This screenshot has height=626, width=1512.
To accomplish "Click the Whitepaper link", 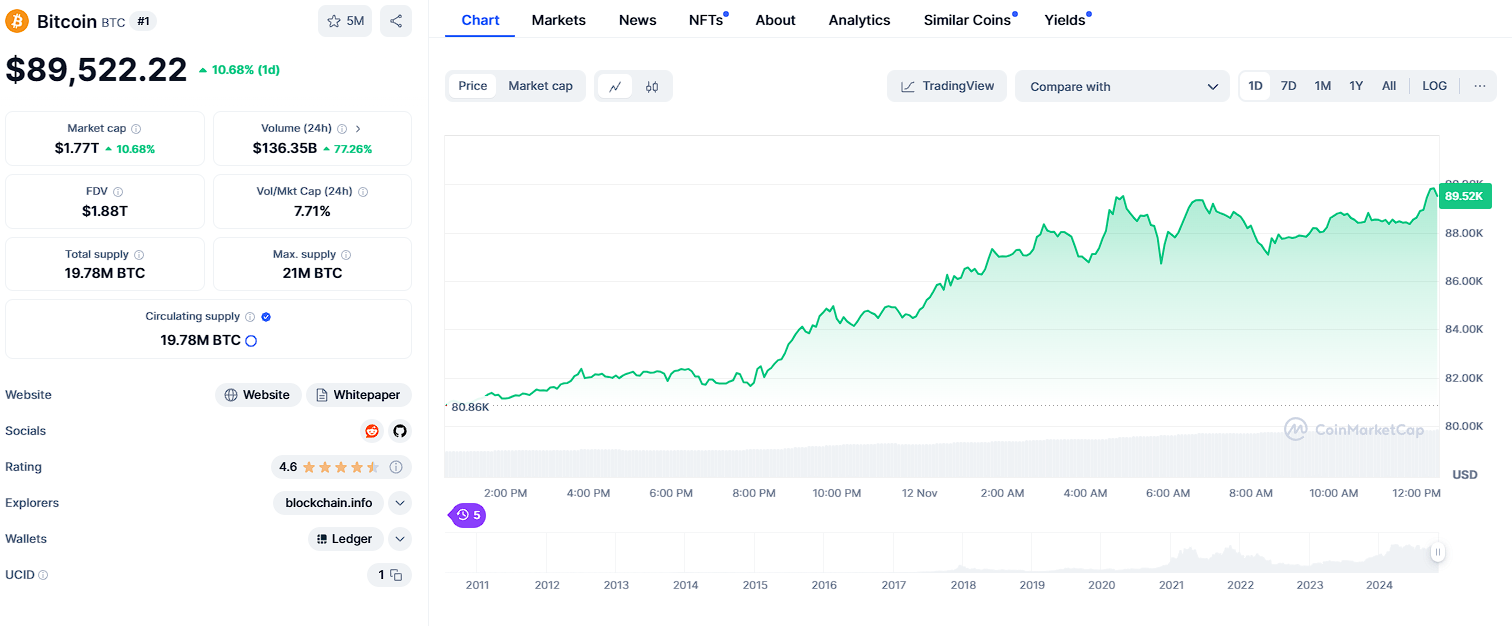I will [x=359, y=395].
